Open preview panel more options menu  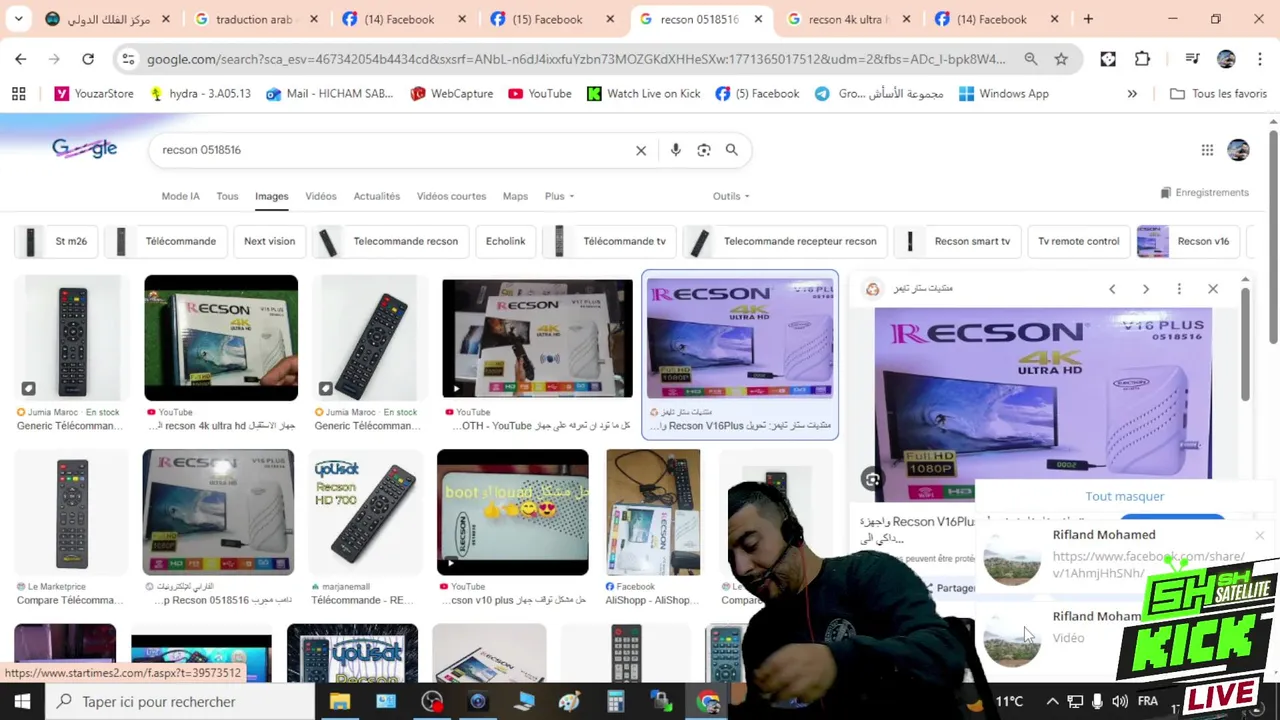tap(1179, 289)
